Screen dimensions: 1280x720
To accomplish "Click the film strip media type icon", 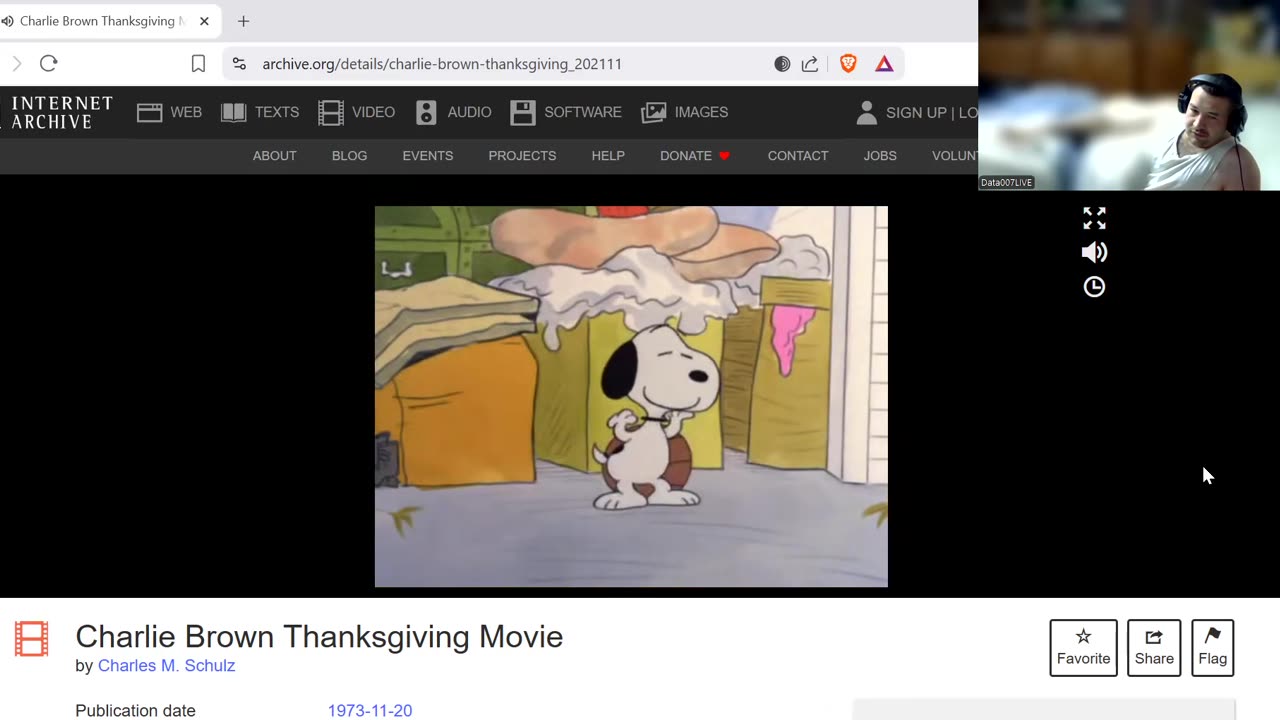I will coord(31,639).
